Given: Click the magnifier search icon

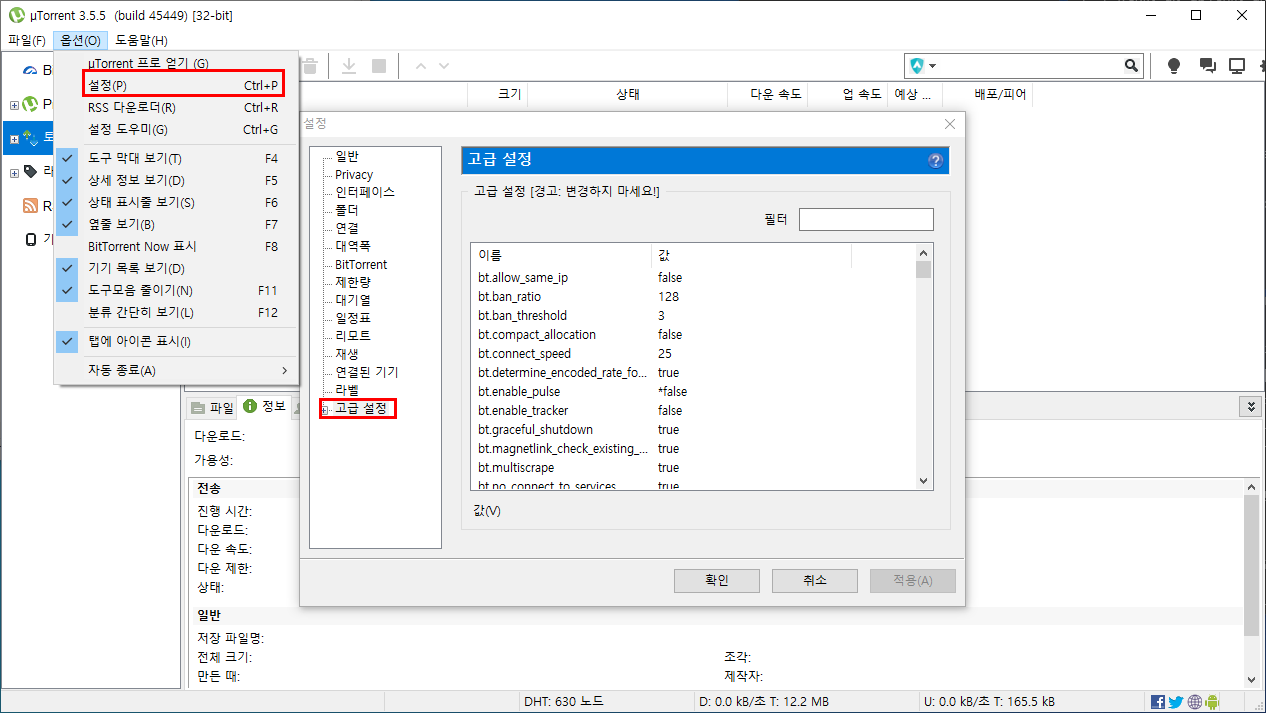Looking at the screenshot, I should (1131, 66).
